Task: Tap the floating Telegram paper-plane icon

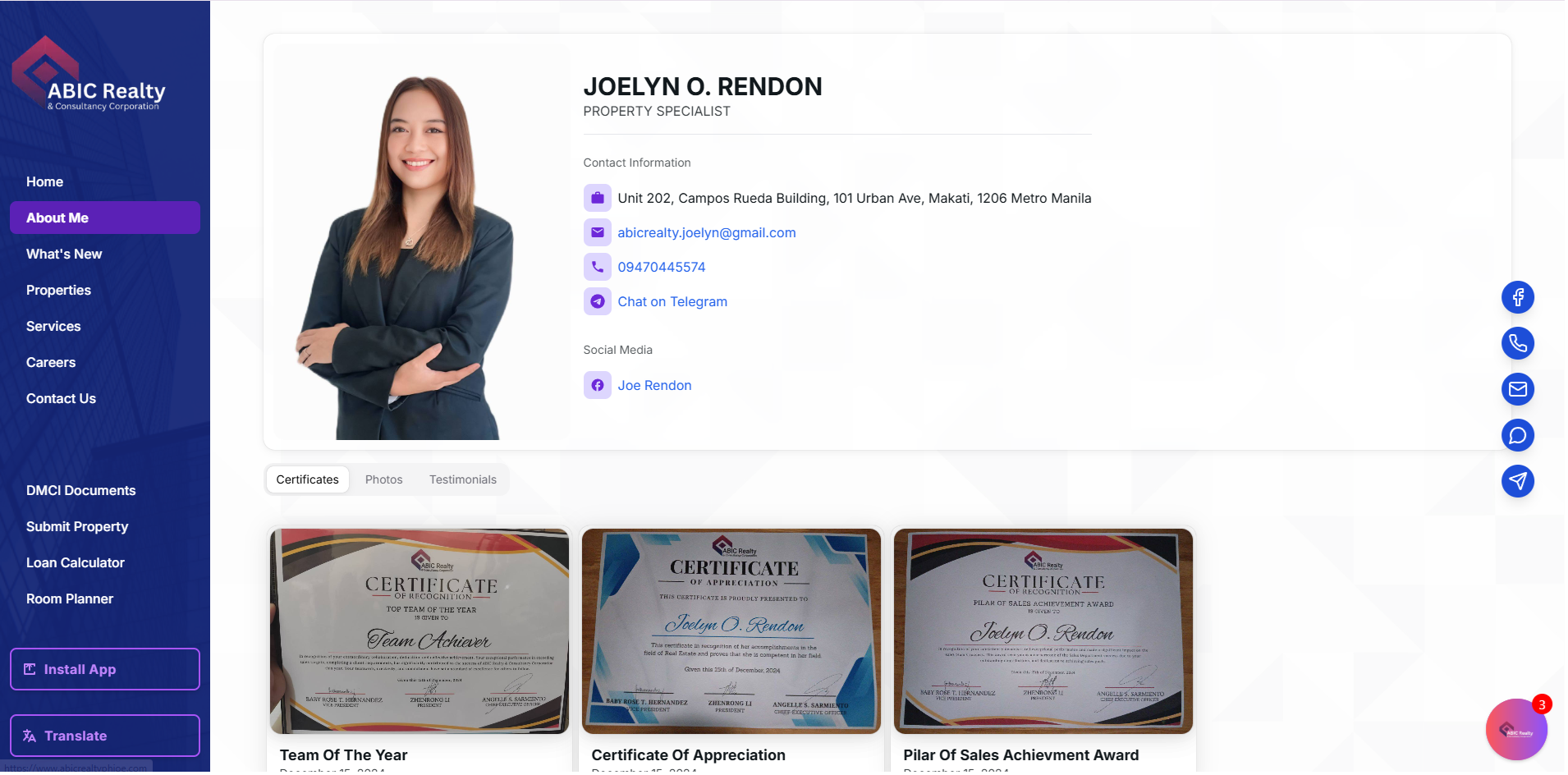Action: point(1517,481)
